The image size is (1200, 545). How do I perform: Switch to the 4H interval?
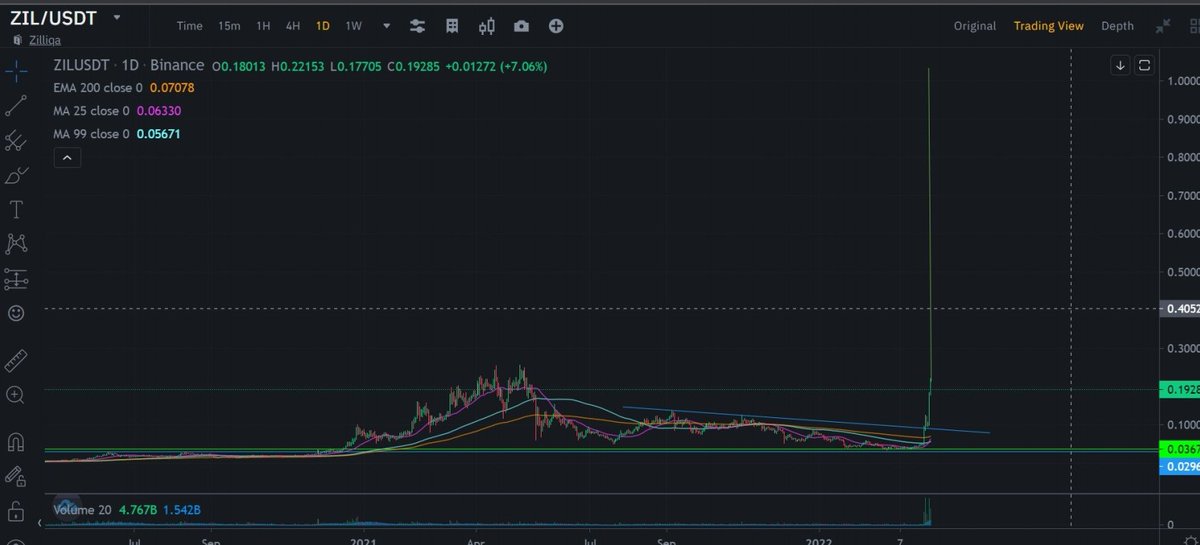[x=293, y=26]
